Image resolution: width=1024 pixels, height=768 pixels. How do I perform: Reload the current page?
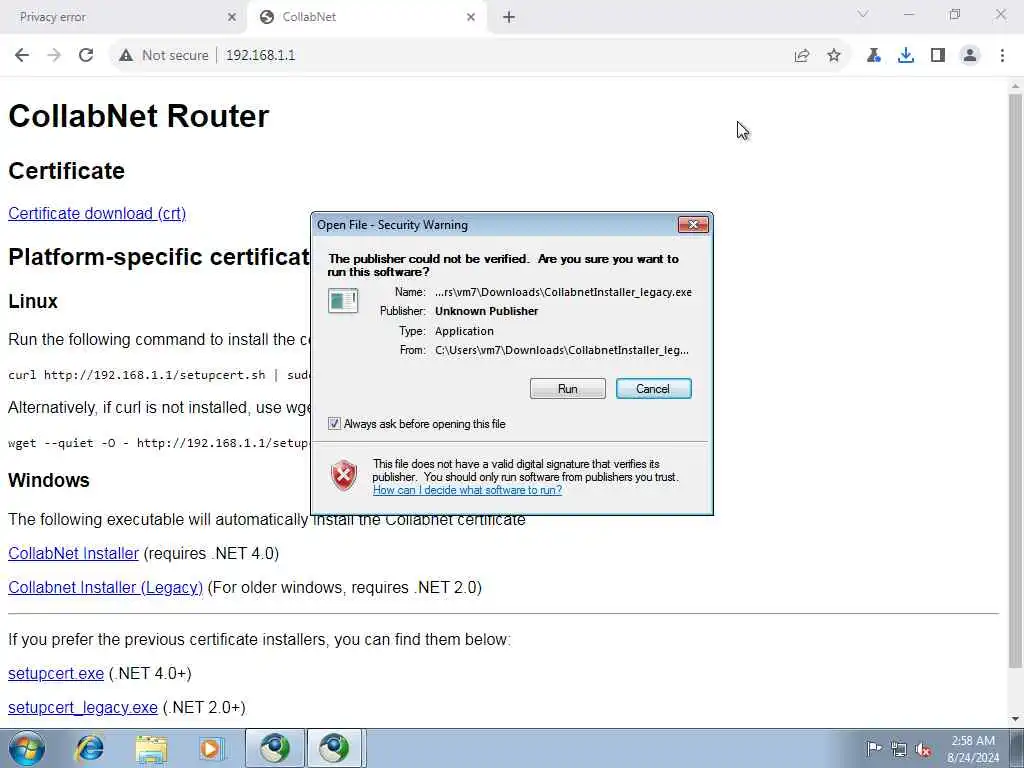[86, 56]
